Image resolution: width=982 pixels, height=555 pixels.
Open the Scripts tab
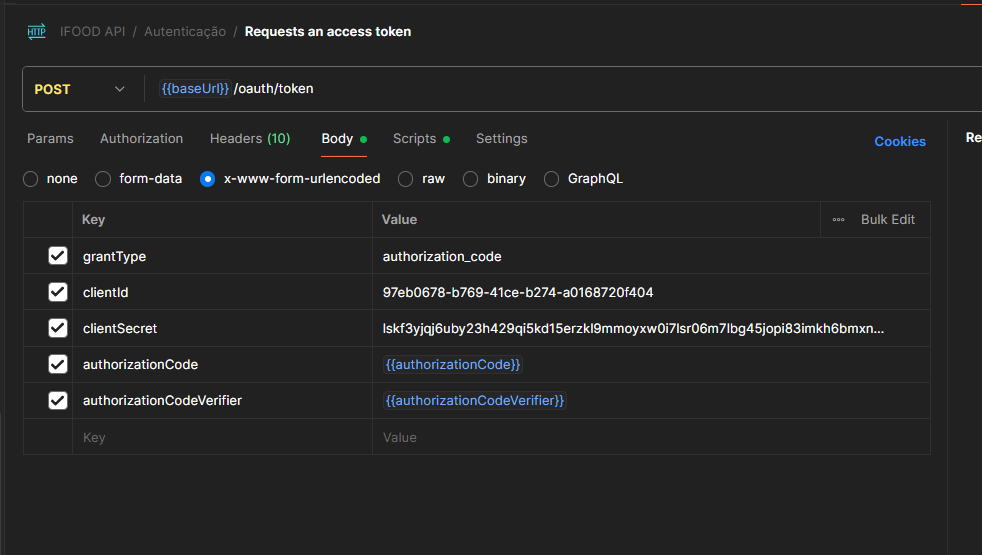pos(414,139)
